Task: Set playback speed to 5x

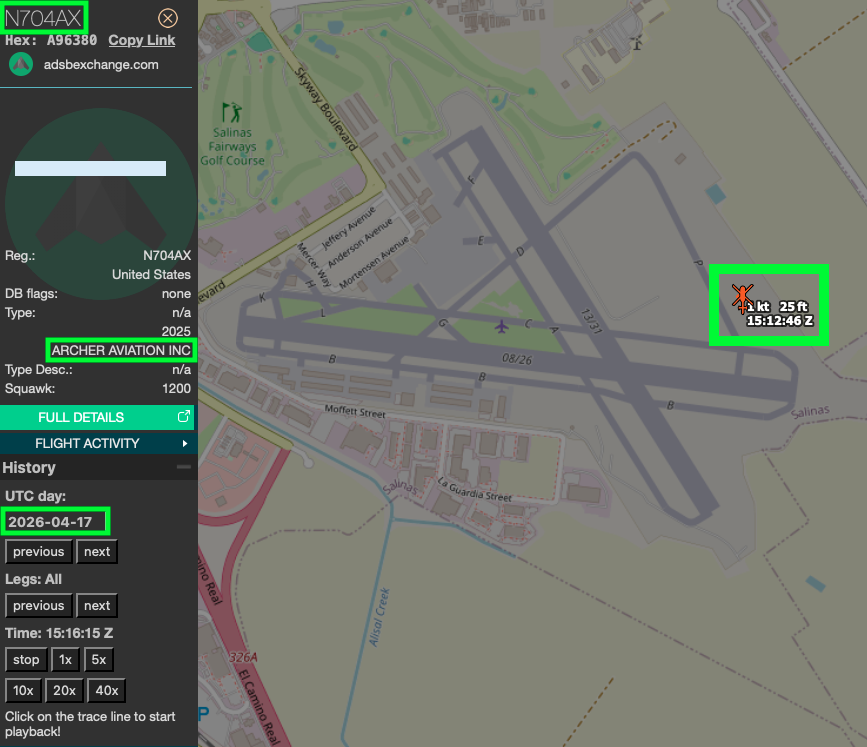Action: tap(98, 660)
